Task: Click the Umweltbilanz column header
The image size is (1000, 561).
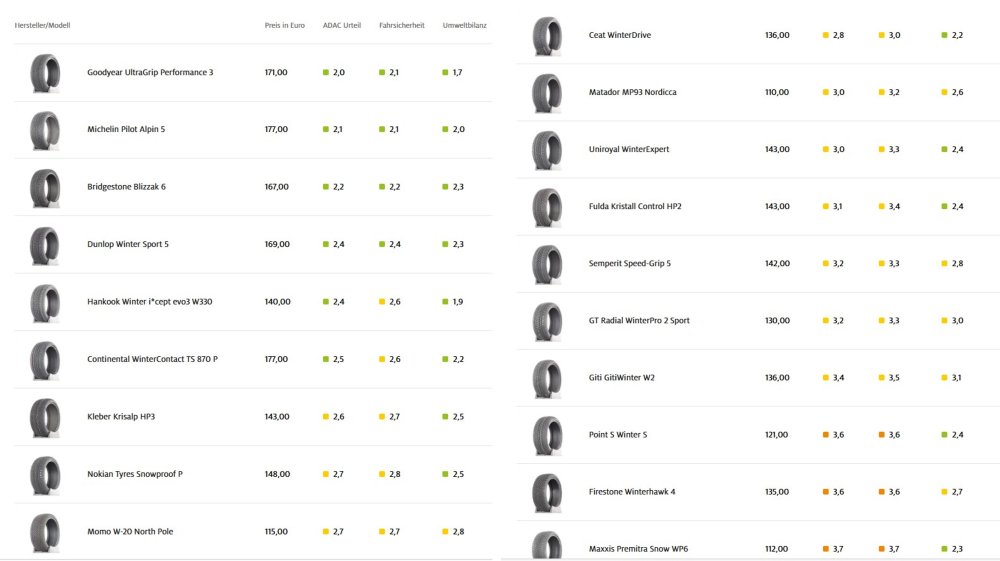Action: pos(464,26)
